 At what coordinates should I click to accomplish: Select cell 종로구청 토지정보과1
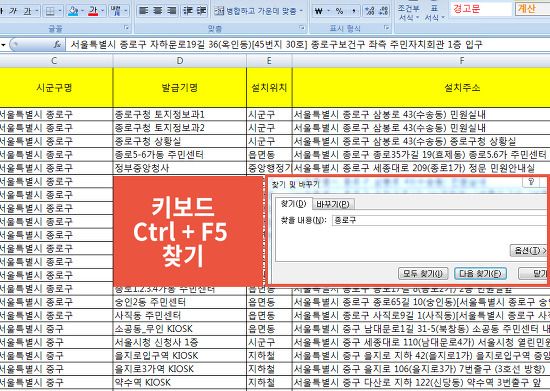click(180, 114)
